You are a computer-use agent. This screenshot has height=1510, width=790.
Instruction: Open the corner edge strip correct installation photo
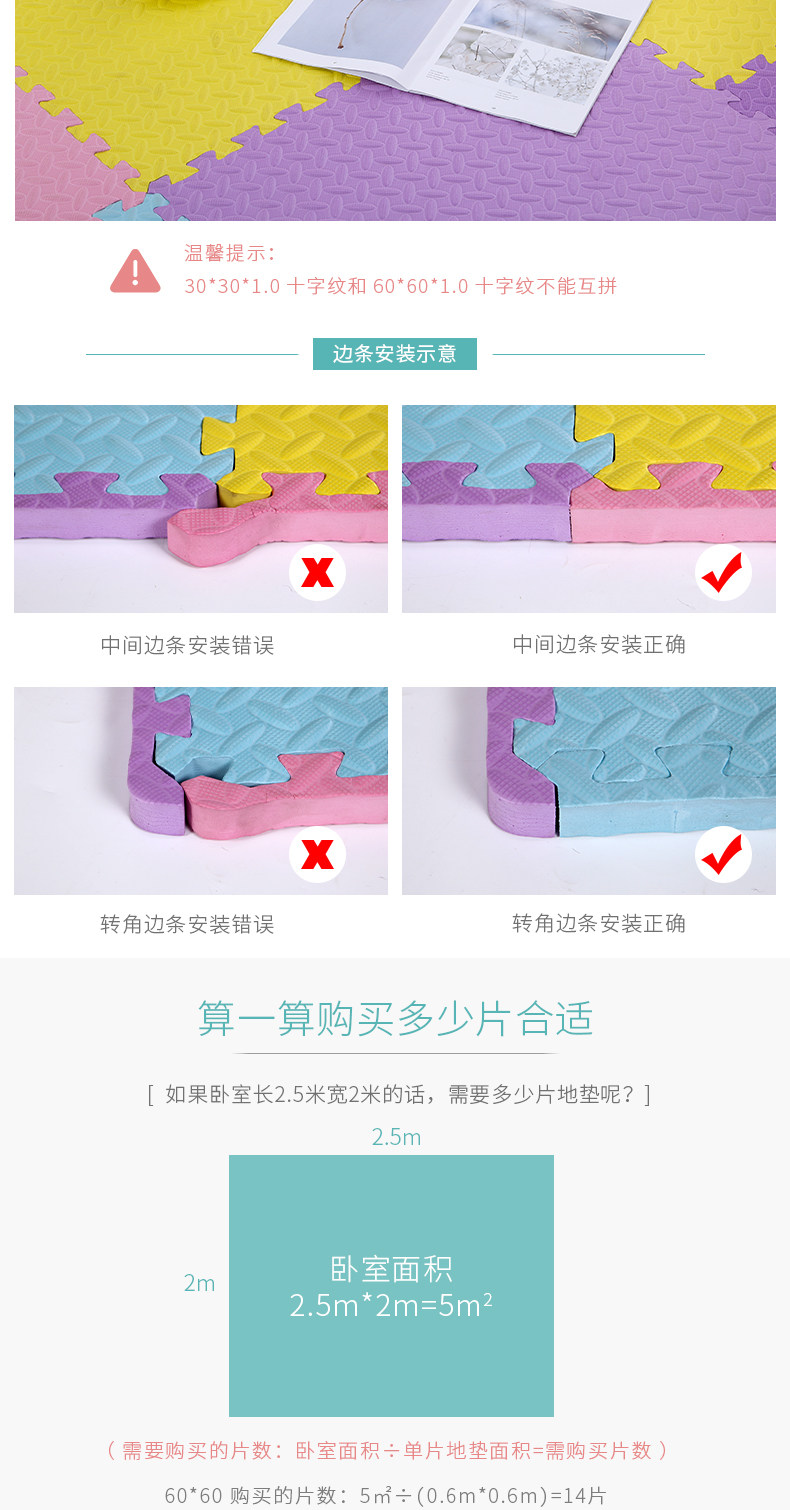pyautogui.click(x=589, y=791)
